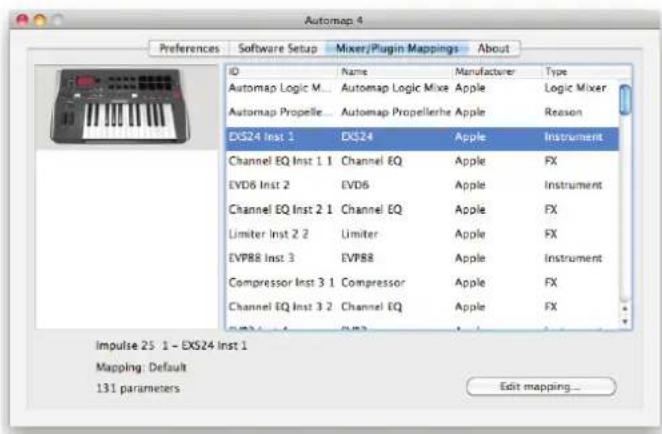
Task: Click the Impulse 25 1 – EXS24 Inst 1 label
Action: 171,346
